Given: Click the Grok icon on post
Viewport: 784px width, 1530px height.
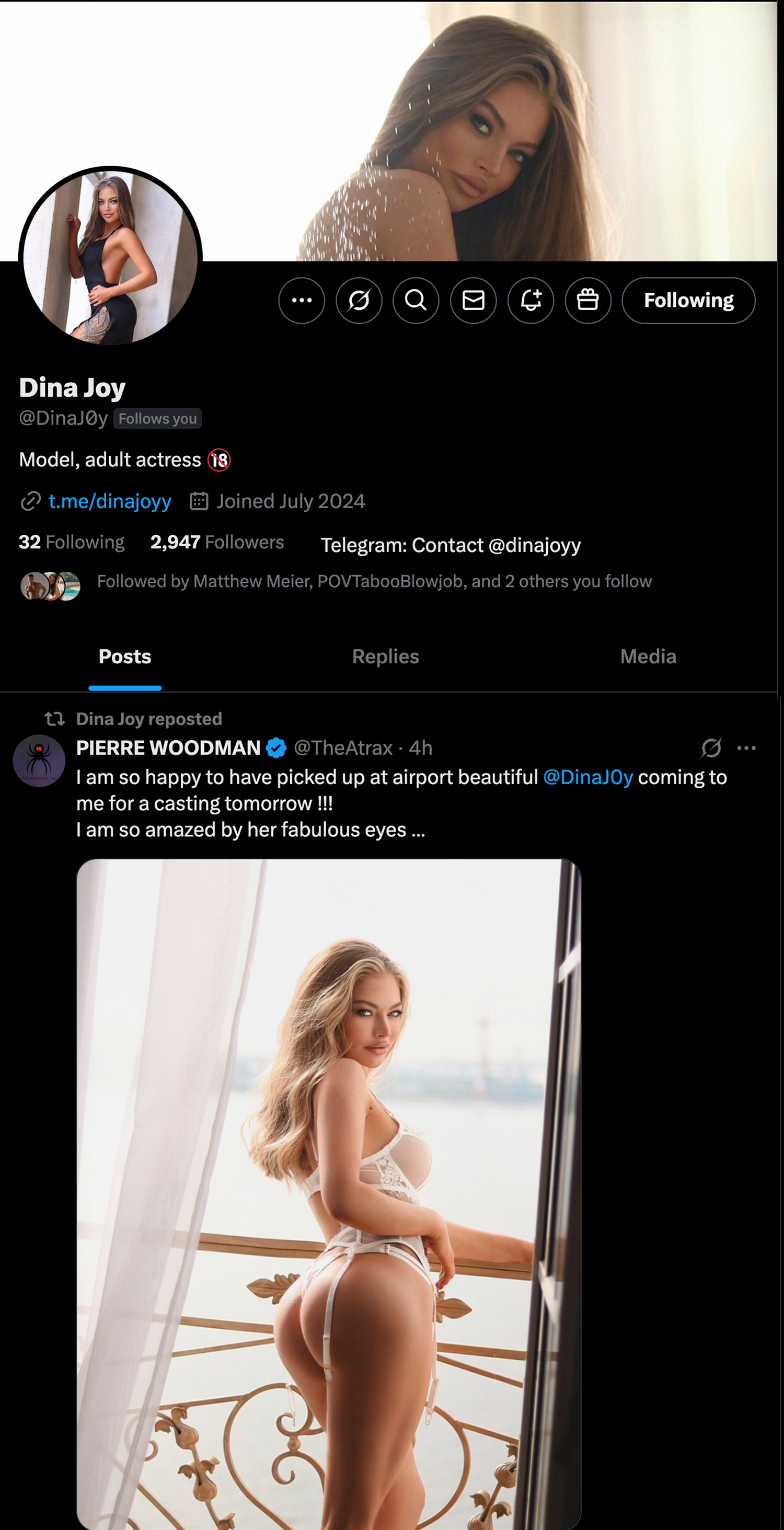Looking at the screenshot, I should (x=711, y=748).
